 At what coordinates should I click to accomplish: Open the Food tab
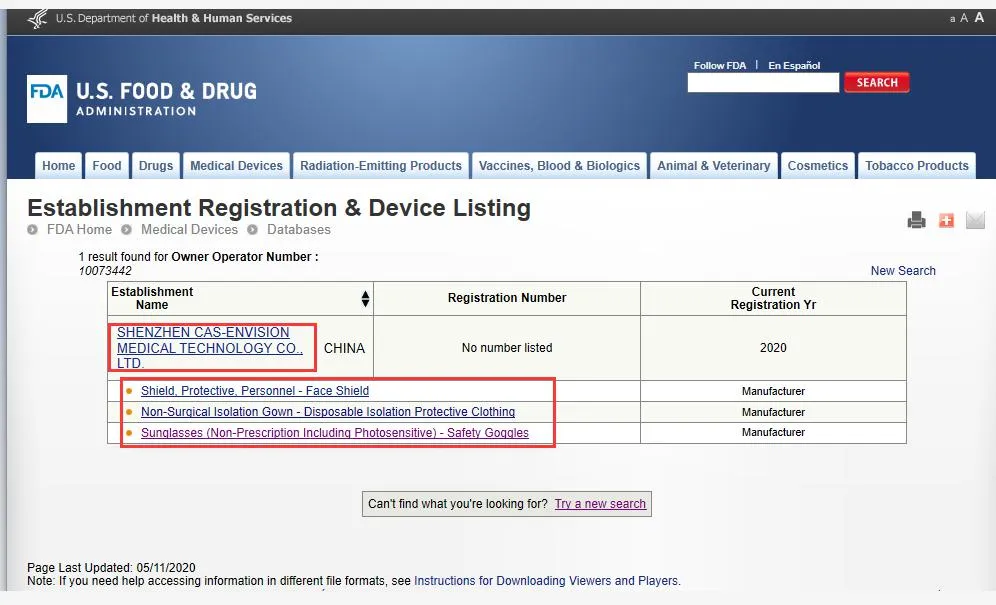[x=107, y=165]
